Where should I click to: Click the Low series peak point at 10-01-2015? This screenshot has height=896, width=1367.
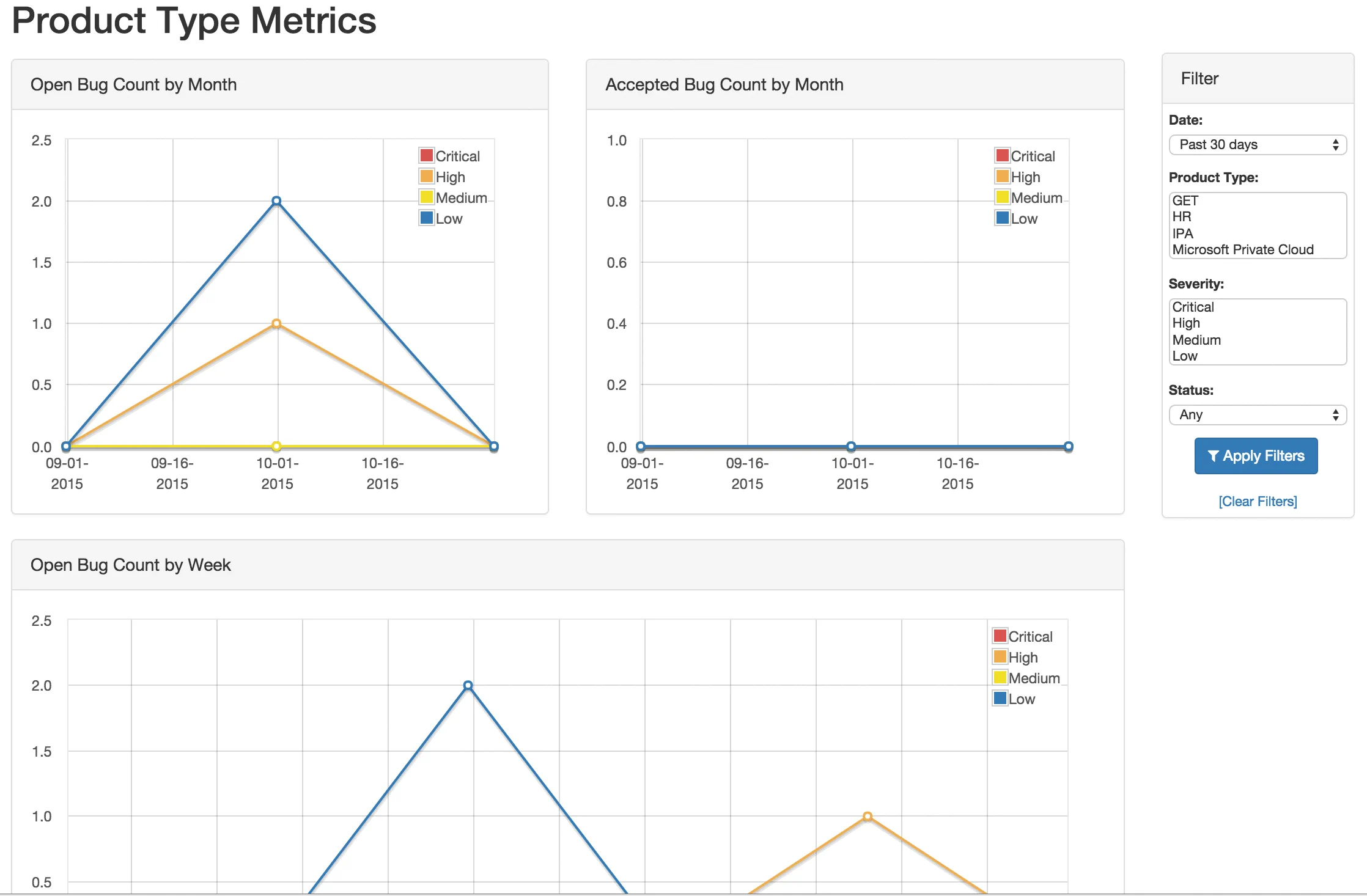click(276, 200)
